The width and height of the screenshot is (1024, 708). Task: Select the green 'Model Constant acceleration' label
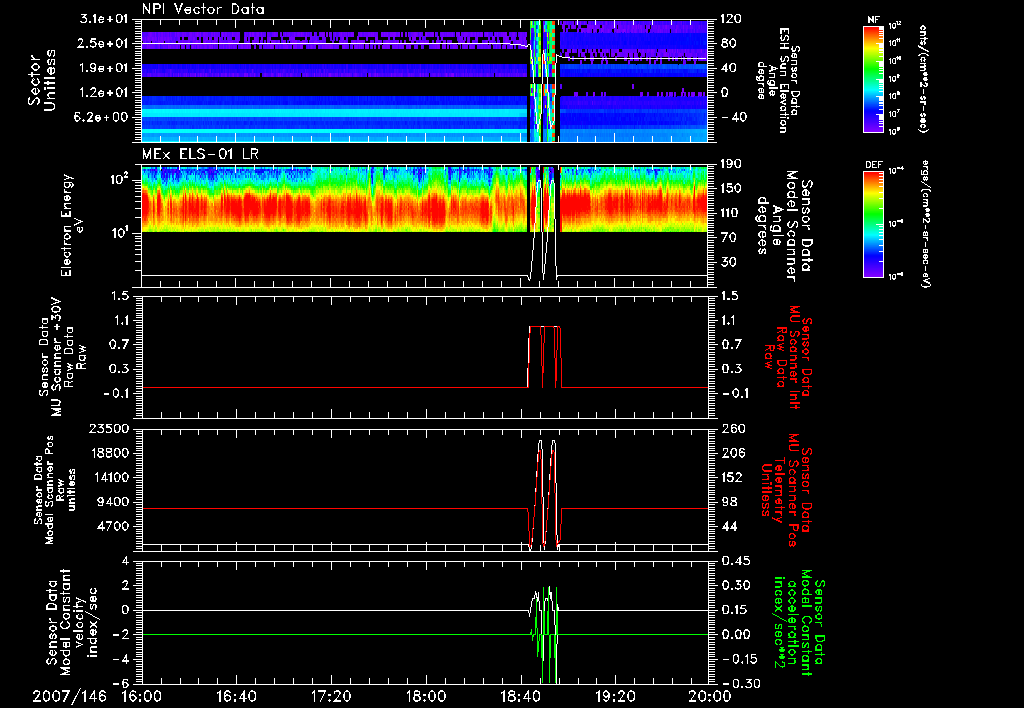800,622
